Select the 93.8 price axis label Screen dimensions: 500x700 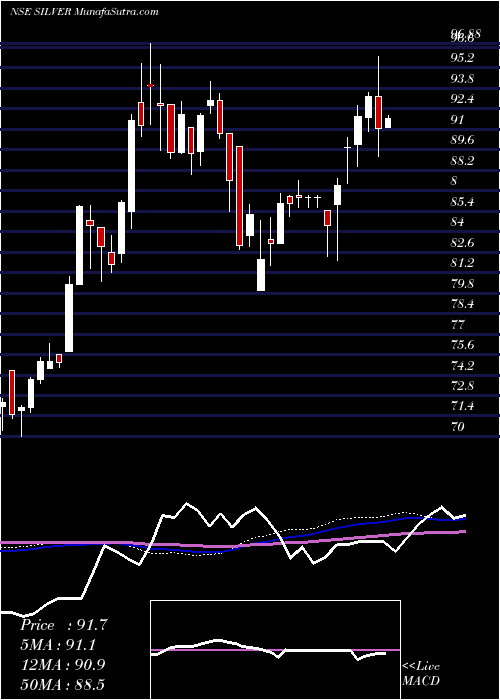pyautogui.click(x=462, y=79)
